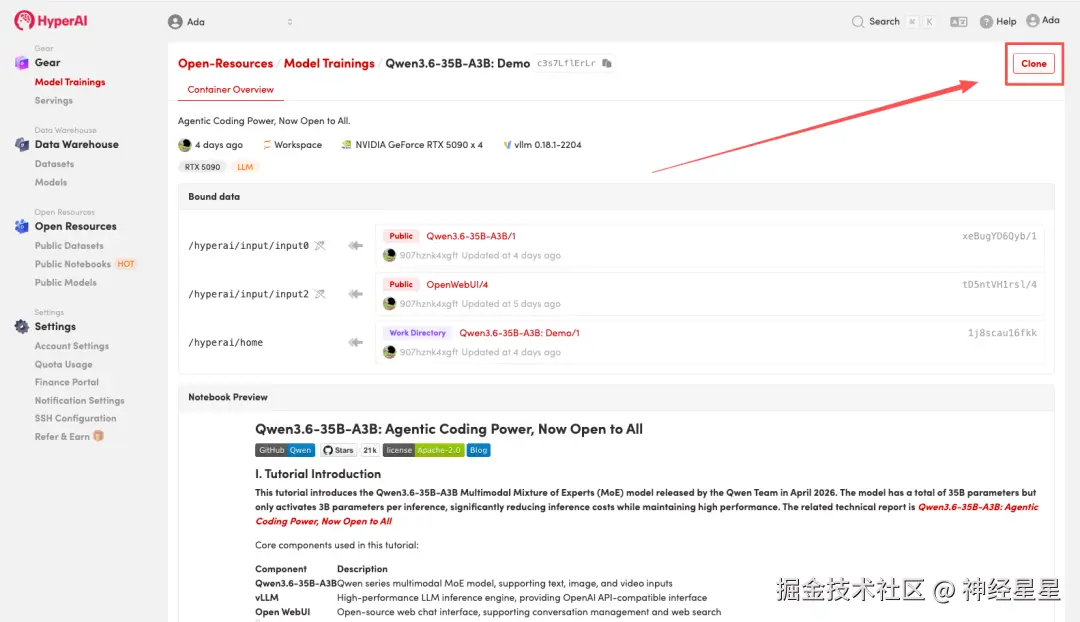Click the vllm image icon
Screen dimensions: 1080x622
pyautogui.click(x=508, y=145)
